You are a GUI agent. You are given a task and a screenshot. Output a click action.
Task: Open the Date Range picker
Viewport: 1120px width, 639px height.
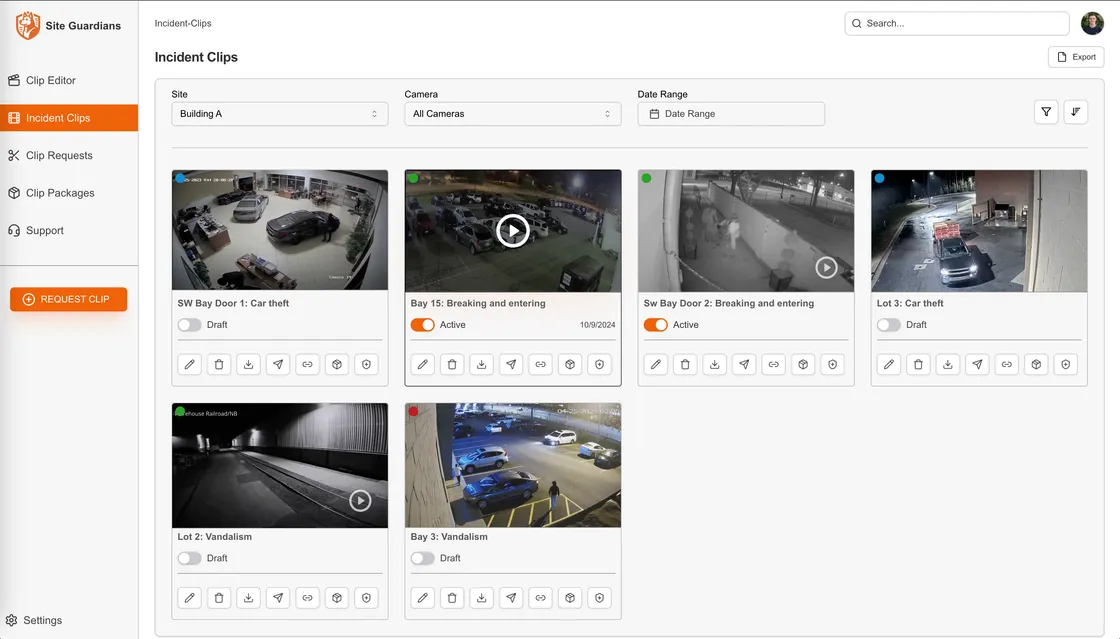(731, 114)
